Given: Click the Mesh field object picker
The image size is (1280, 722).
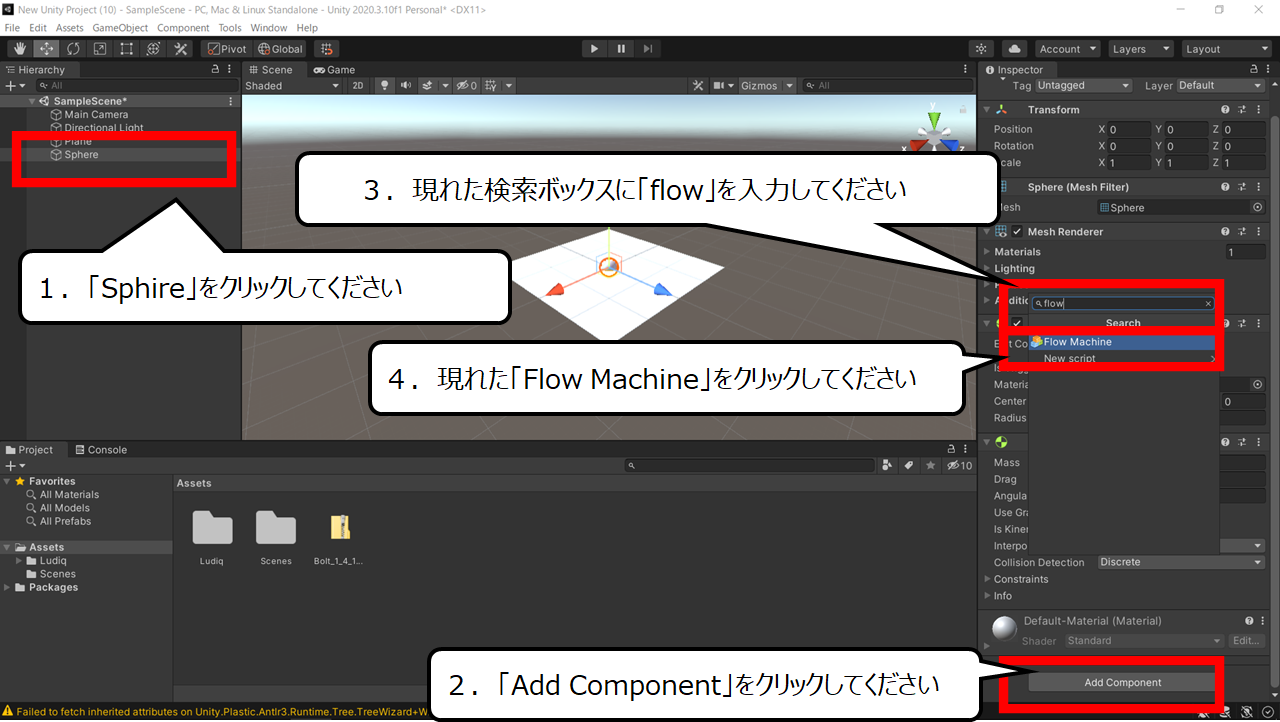Looking at the screenshot, I should 1257,207.
